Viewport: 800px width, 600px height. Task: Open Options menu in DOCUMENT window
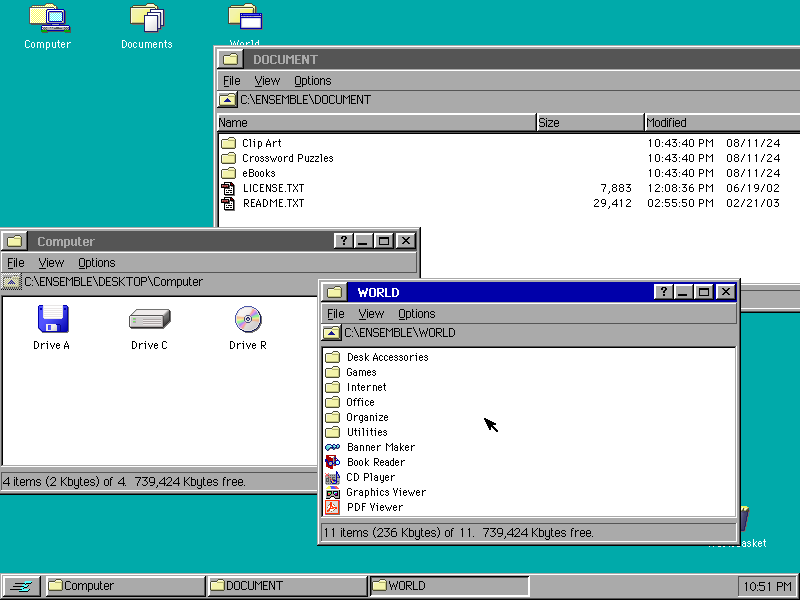point(312,81)
